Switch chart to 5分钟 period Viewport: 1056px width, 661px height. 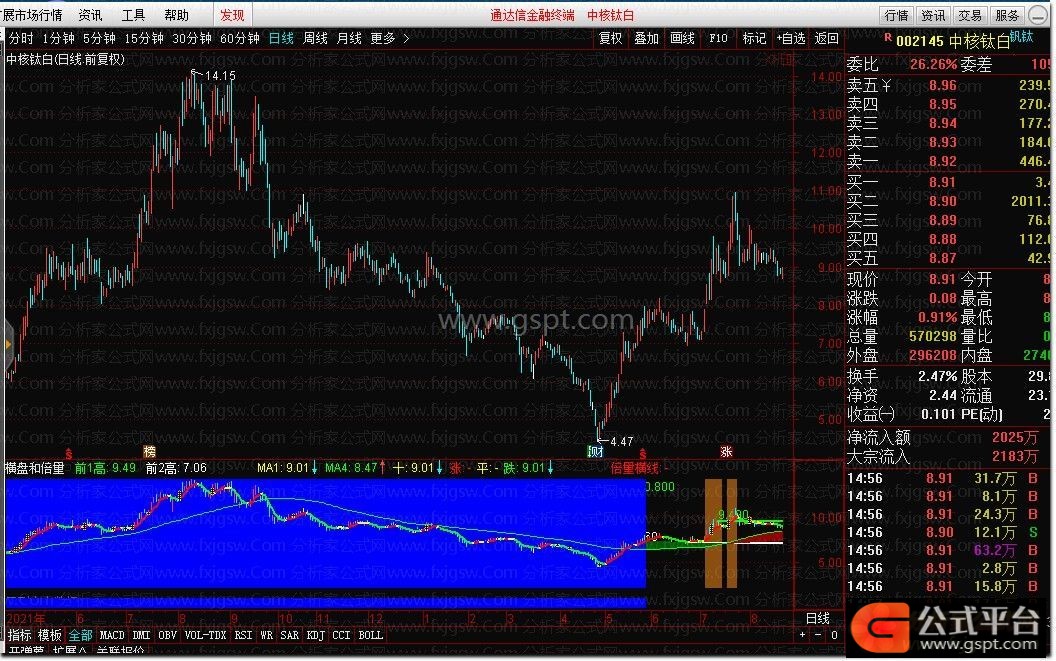tap(100, 38)
